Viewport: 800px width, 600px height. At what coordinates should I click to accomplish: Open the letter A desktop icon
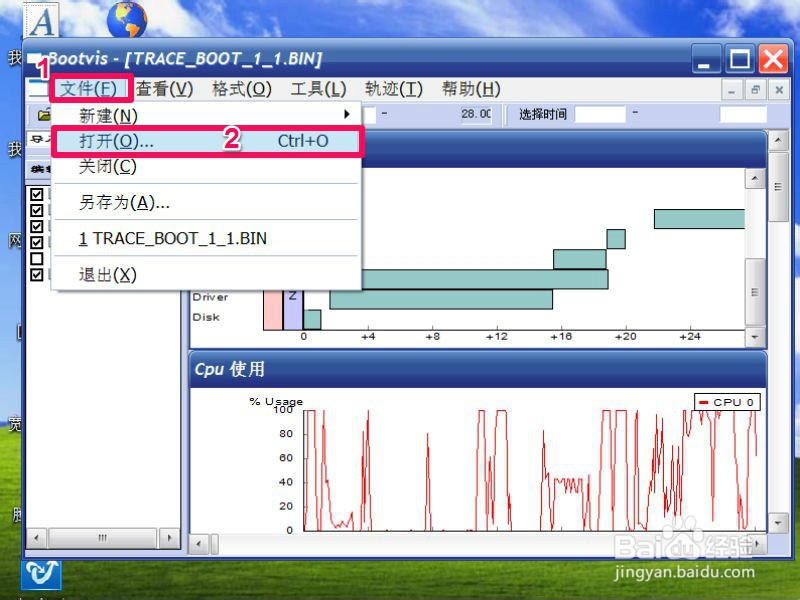click(x=41, y=20)
